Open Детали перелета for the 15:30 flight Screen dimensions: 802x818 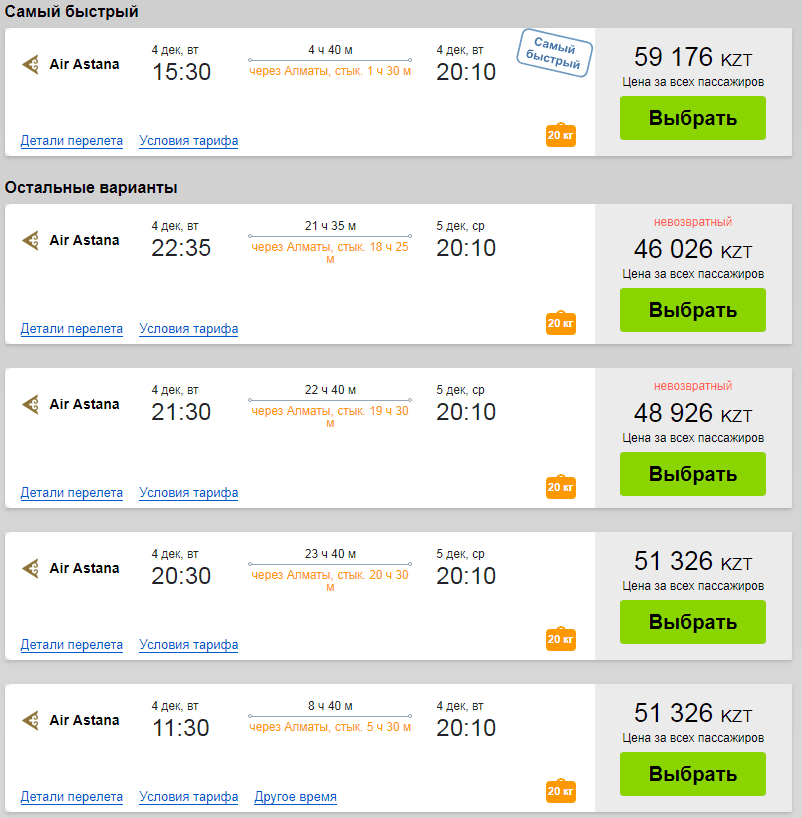(71, 141)
